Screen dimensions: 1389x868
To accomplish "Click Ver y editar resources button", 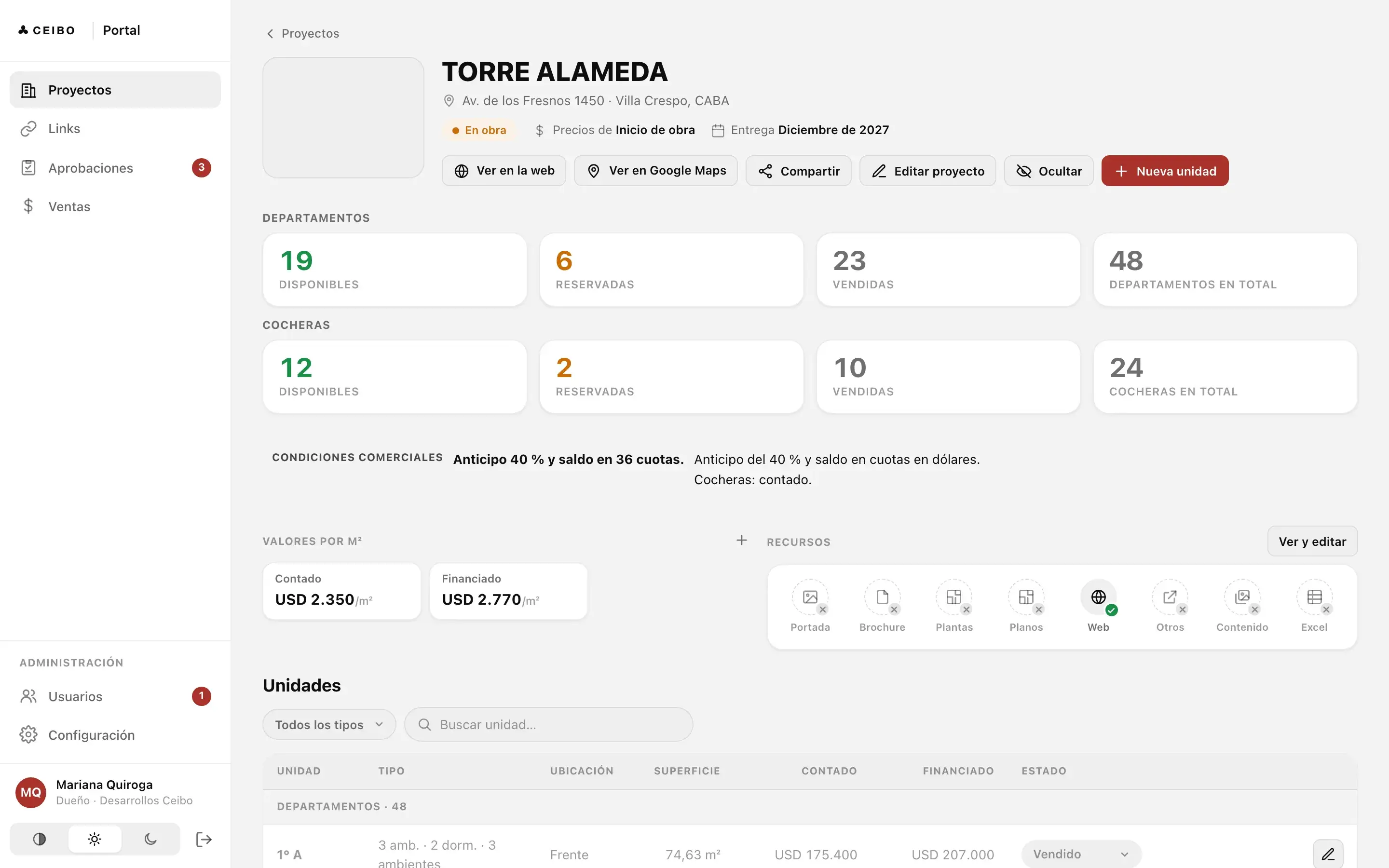I will [x=1312, y=542].
